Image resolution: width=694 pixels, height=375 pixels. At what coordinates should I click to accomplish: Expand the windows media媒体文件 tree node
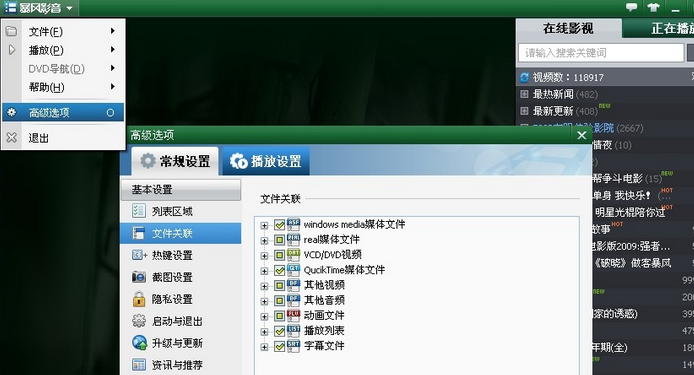point(264,225)
